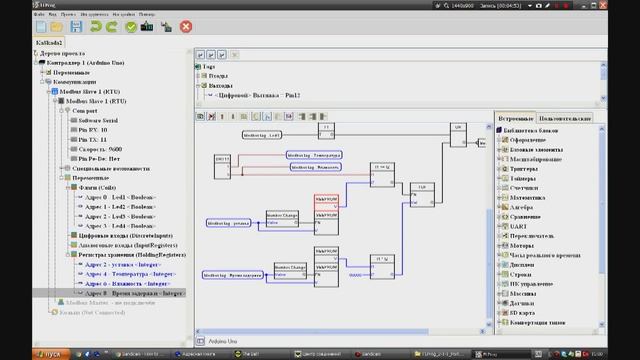Switch to the Пользовательские library tab
This screenshot has width=640, height=360.
click(x=565, y=118)
